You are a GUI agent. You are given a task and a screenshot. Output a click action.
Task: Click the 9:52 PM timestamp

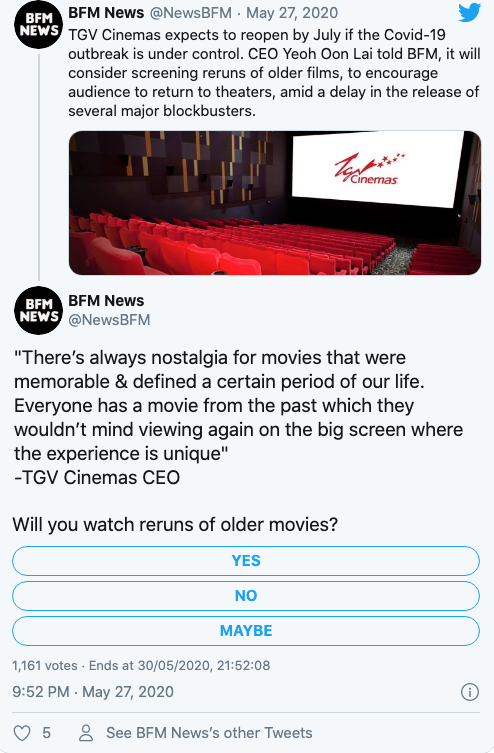point(41,692)
